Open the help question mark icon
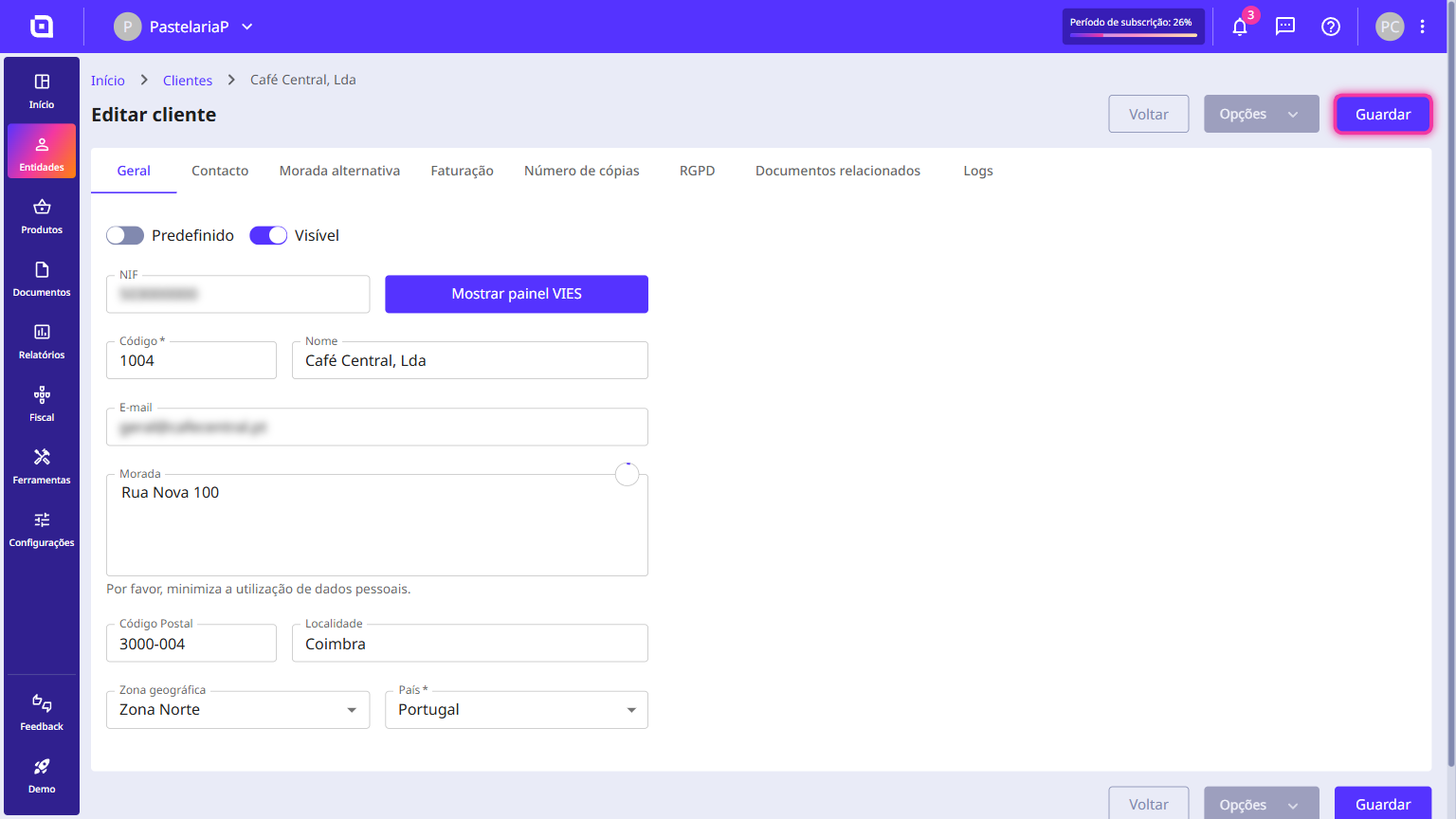This screenshot has width=1456, height=819. pos(1331,27)
